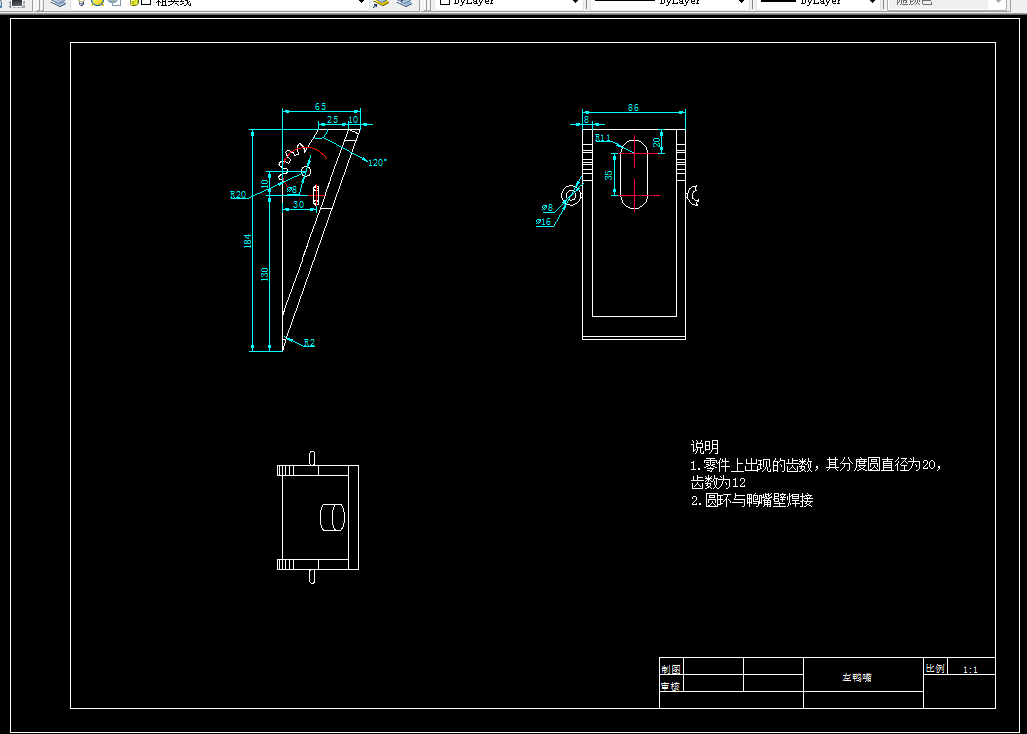1027x734 pixels.
Task: Select the ø16 diameter label
Action: (x=544, y=222)
